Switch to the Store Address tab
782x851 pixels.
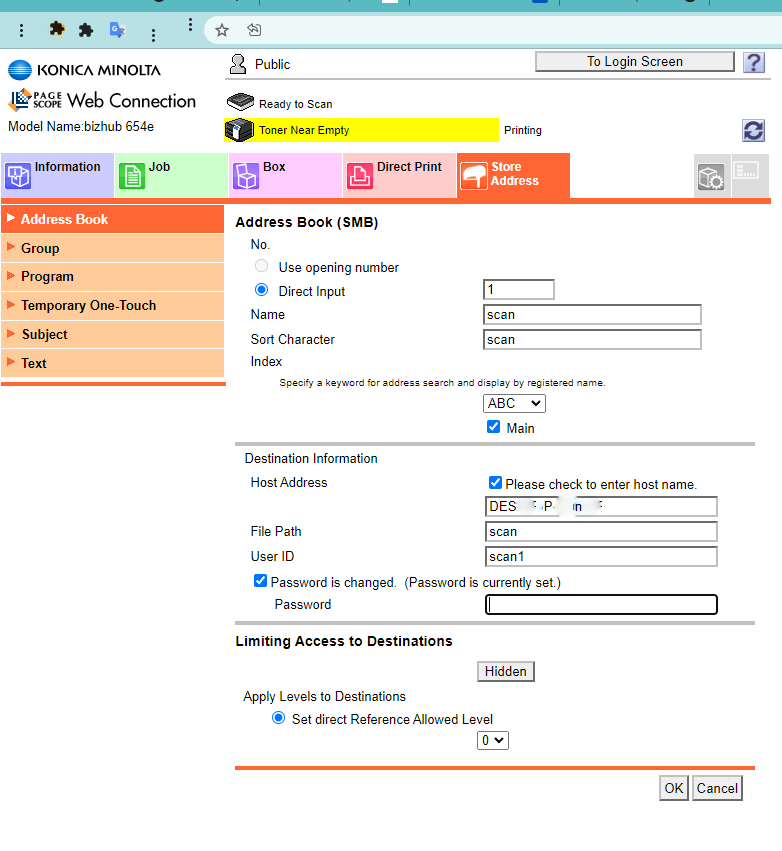tap(513, 176)
